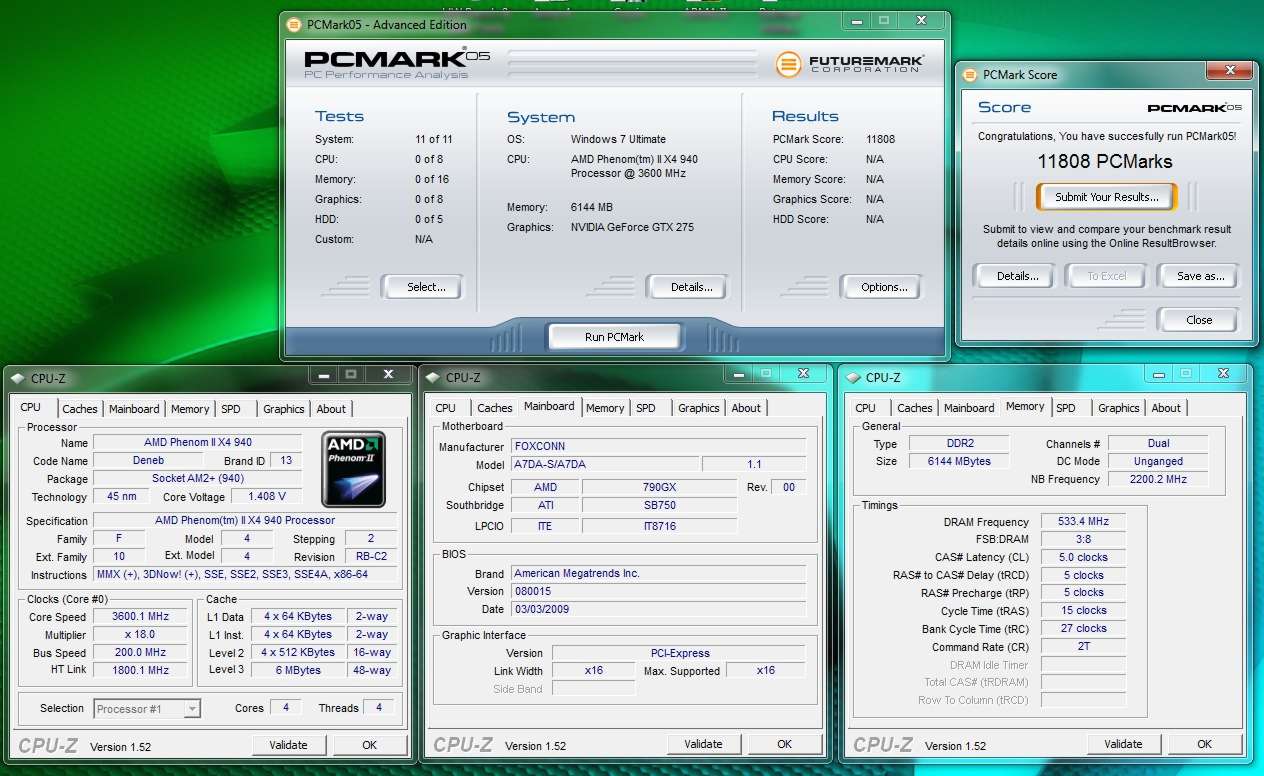
Task: Select Graphics tab in the Memory window
Action: pos(1118,408)
